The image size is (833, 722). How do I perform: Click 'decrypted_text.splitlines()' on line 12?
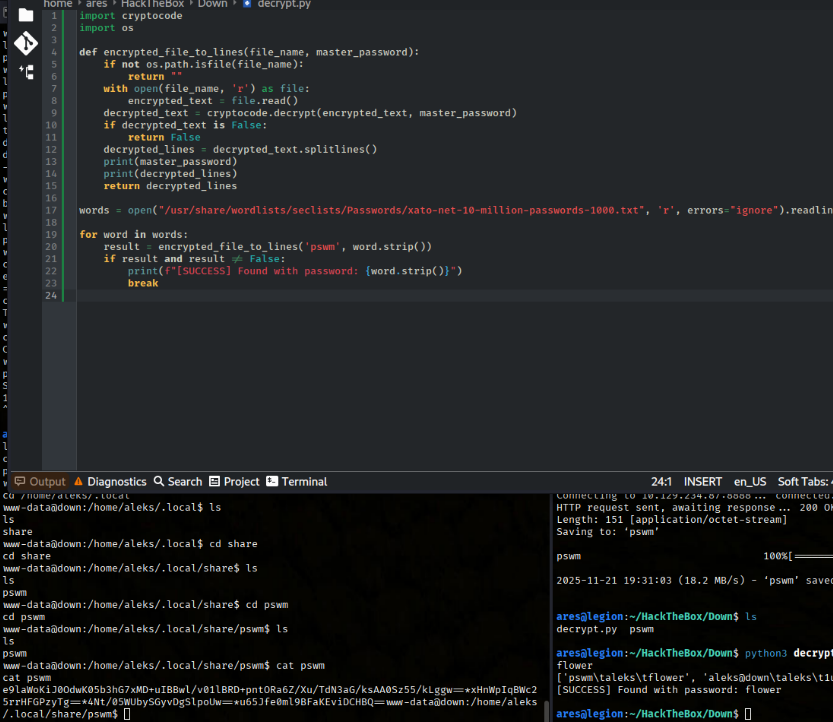(295, 149)
